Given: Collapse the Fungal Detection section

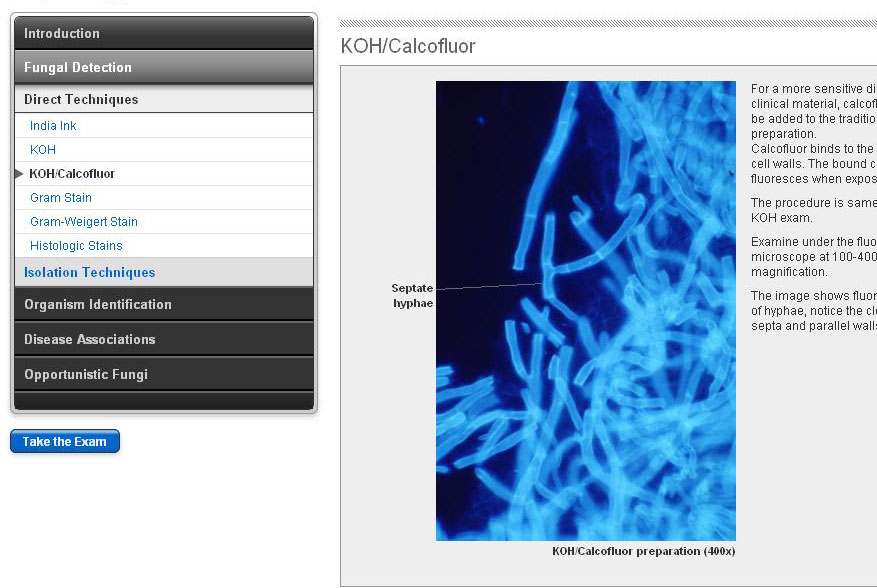Looking at the screenshot, I should pyautogui.click(x=78, y=67).
